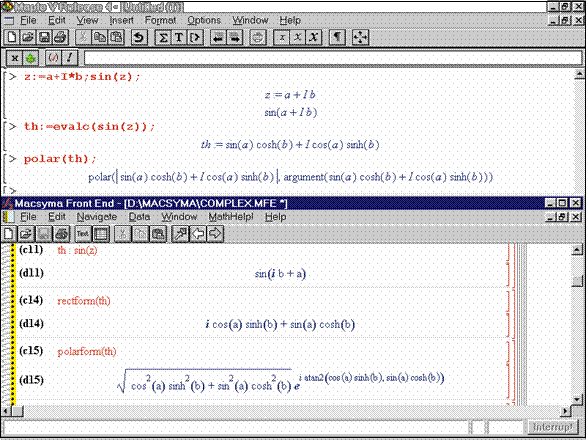Click the Paste clipboard icon in Macsyma toolbar
This screenshot has height=440, width=586.
click(x=158, y=234)
